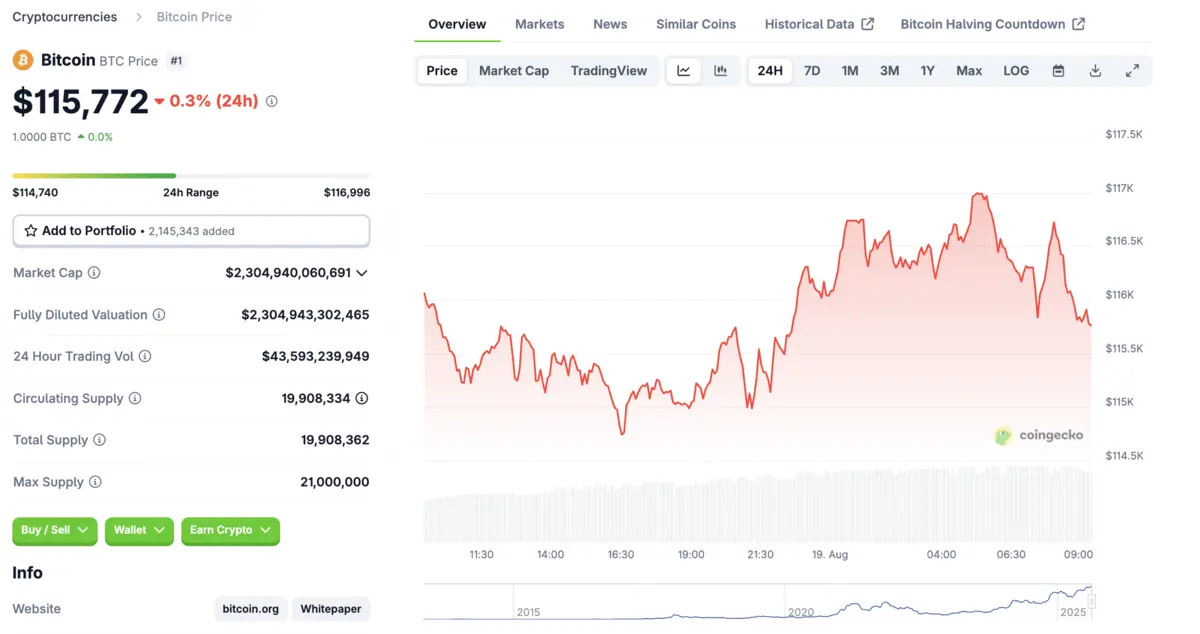Click the 24h Range price slider bar
The height and width of the screenshot is (634, 1200).
(x=190, y=173)
